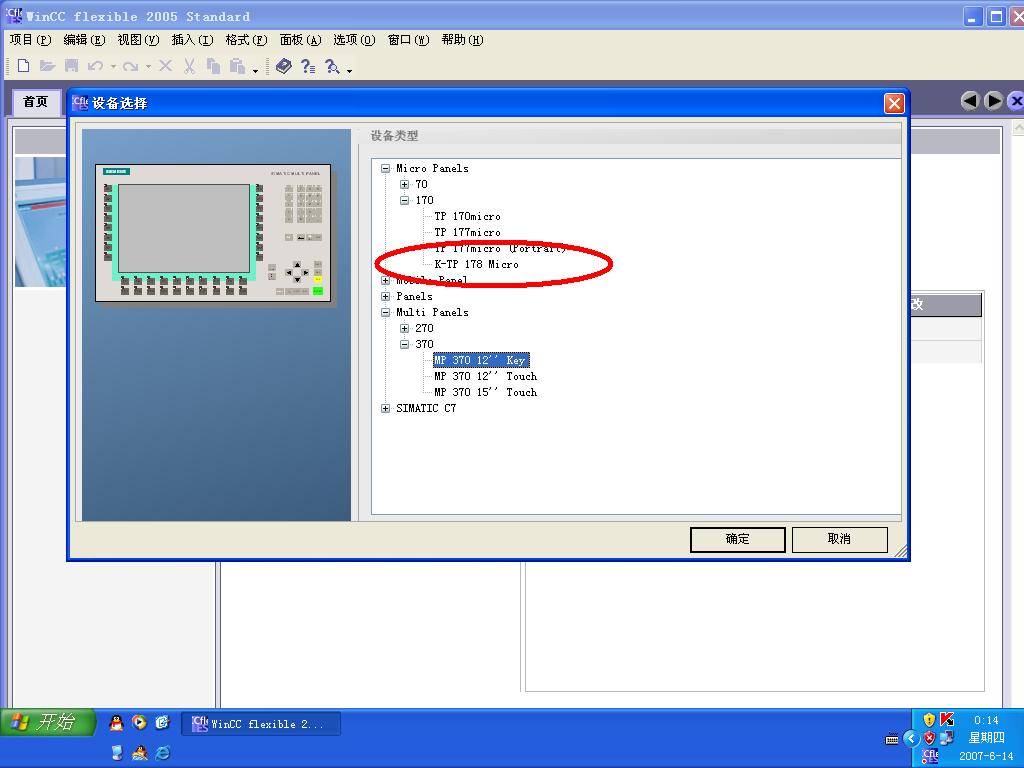Launch Internet Explorer from quick launch
1024x768 pixels.
[163, 753]
